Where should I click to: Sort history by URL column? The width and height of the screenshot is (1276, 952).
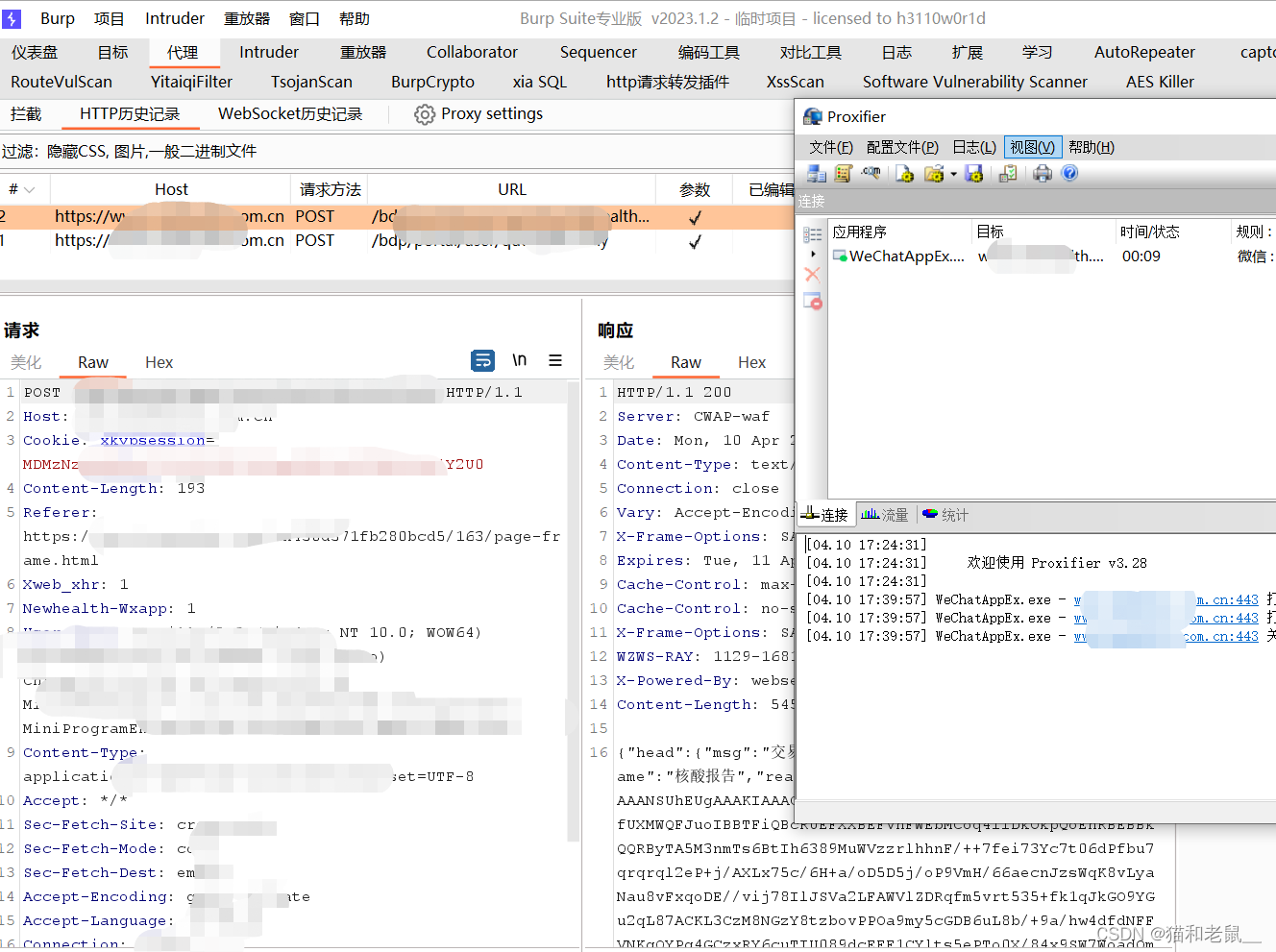(512, 189)
